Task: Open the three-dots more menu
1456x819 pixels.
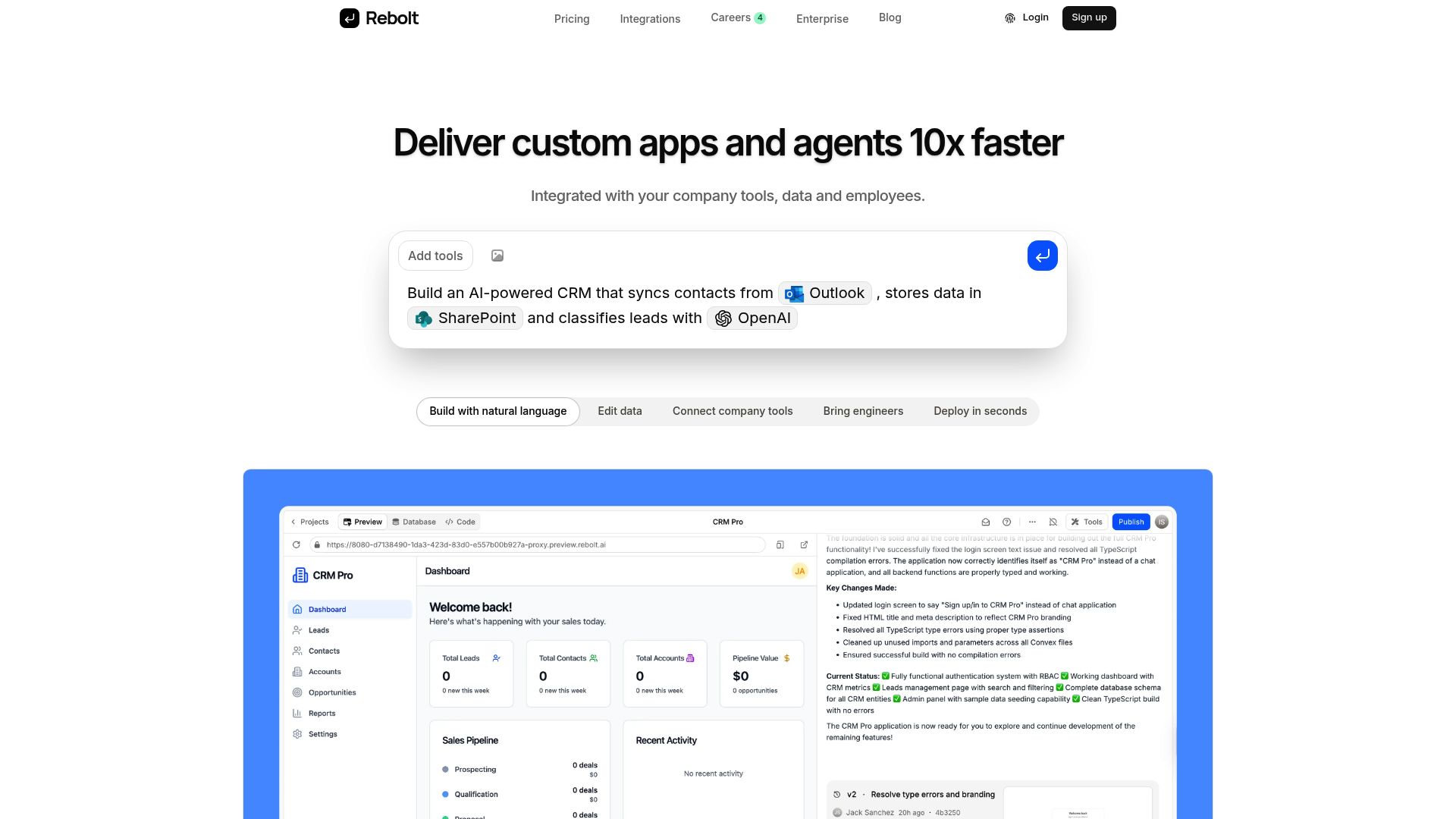Action: [x=1032, y=522]
